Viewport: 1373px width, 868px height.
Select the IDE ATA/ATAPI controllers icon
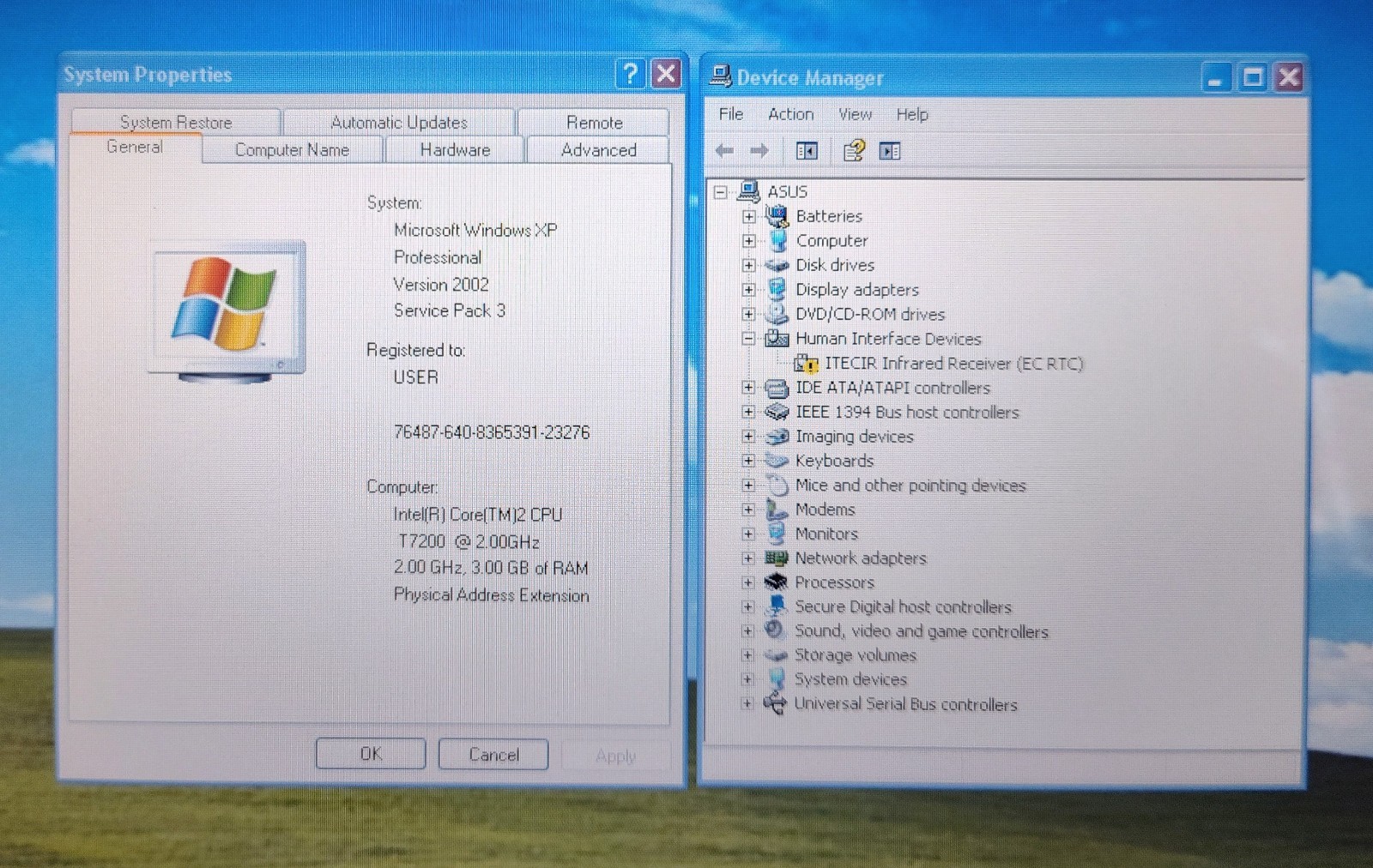(x=777, y=388)
